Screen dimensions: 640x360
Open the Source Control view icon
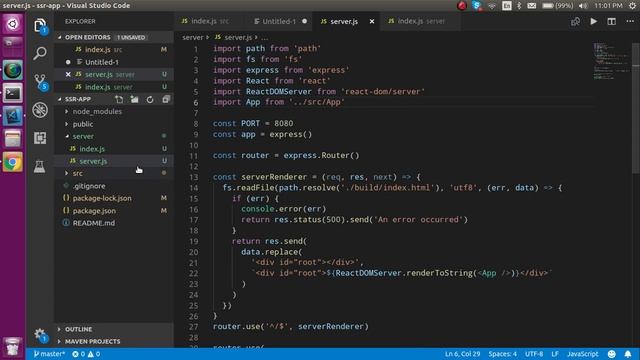point(40,81)
